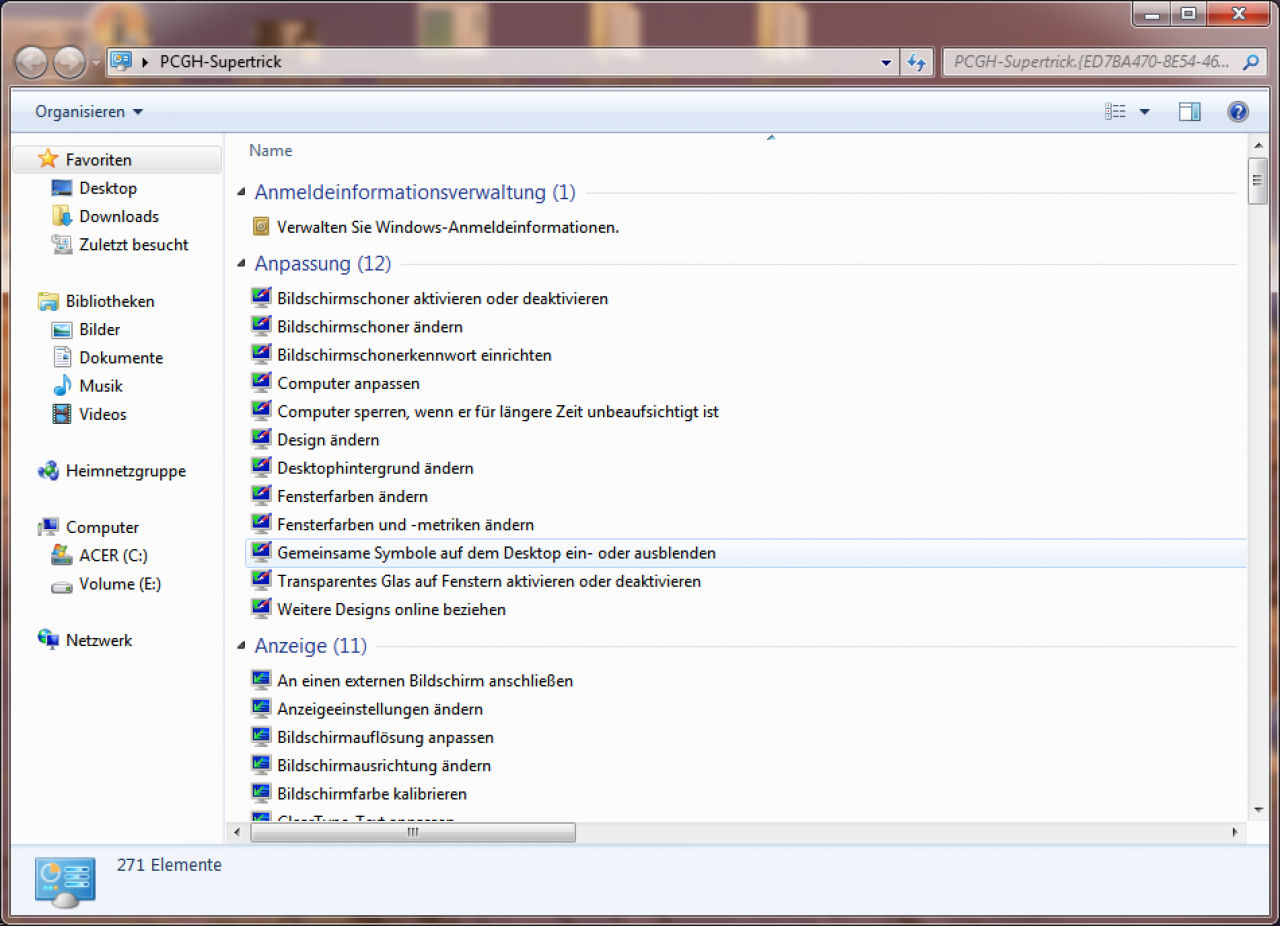This screenshot has height=926, width=1280.
Task: Click icon of Desktophintergrund ändern
Action: click(x=261, y=467)
